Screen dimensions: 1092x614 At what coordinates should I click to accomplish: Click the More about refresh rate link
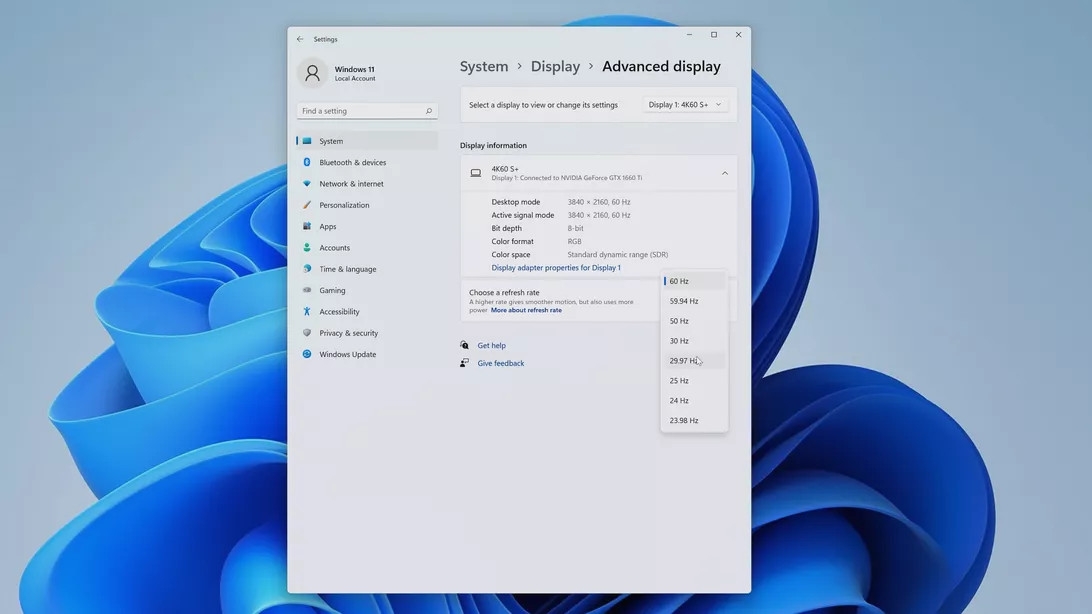528,308
